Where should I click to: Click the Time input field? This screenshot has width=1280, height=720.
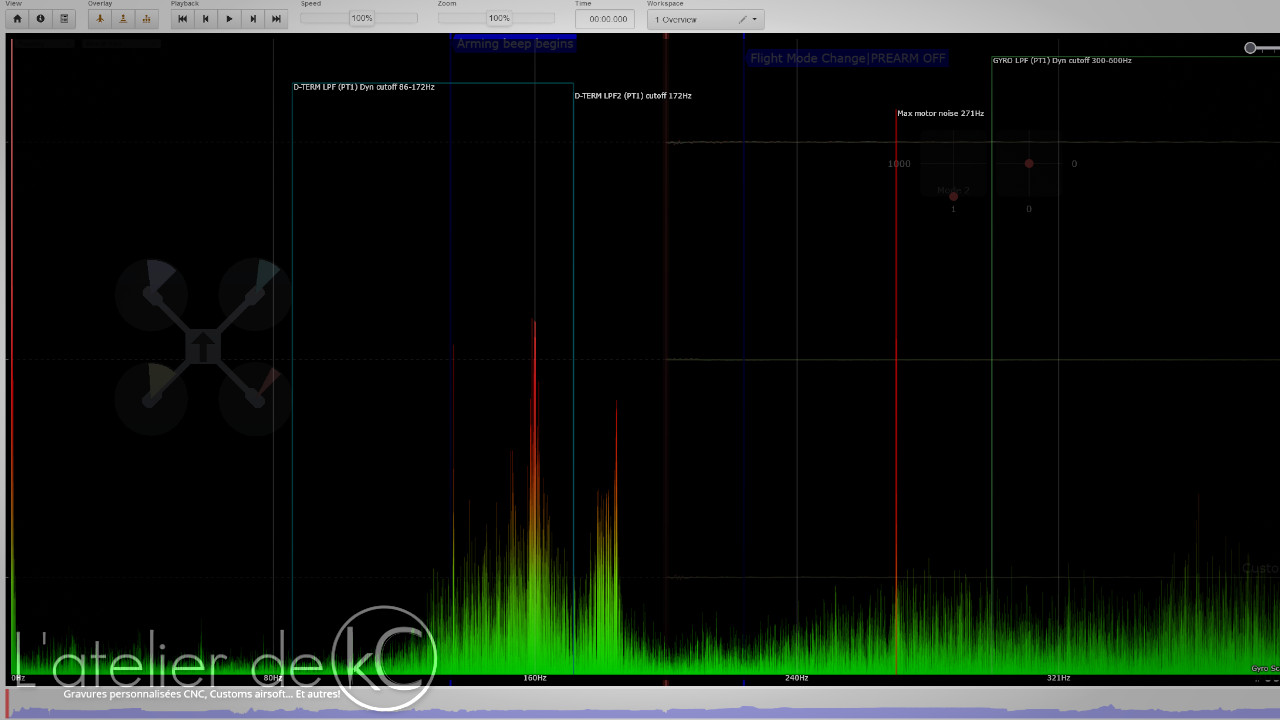coord(605,19)
